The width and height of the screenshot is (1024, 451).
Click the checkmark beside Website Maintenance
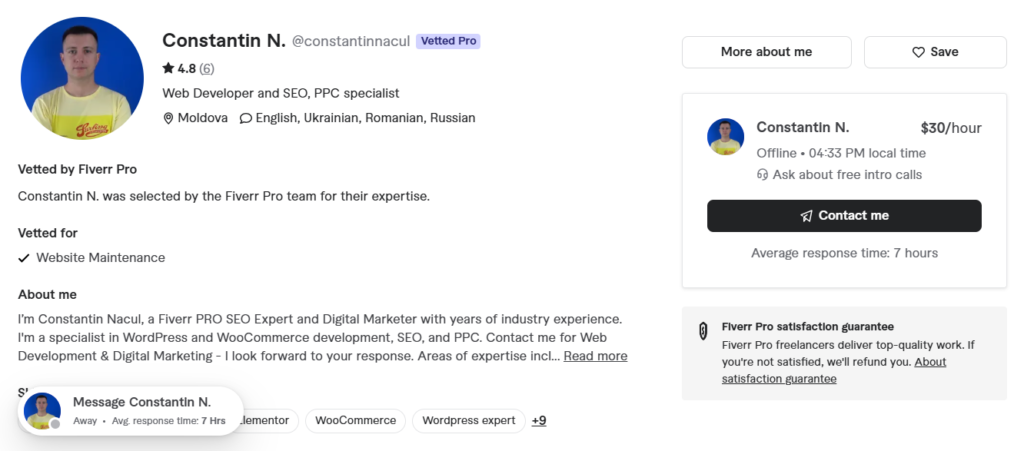[x=24, y=258]
